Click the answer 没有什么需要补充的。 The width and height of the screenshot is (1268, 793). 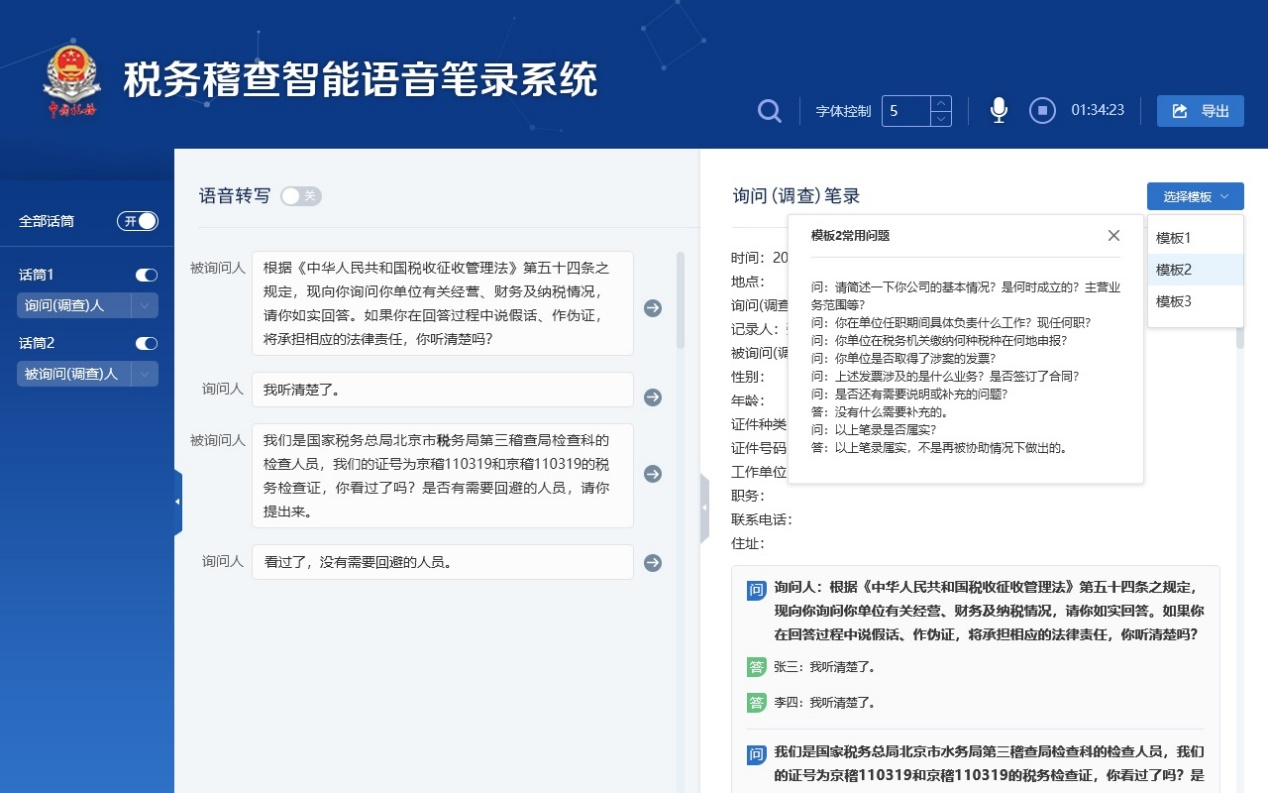point(879,412)
